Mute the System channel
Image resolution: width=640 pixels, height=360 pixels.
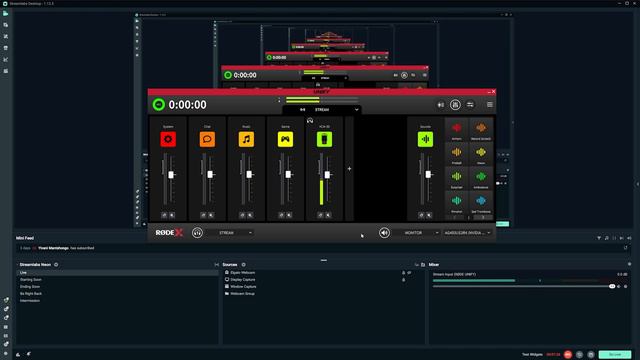172,215
